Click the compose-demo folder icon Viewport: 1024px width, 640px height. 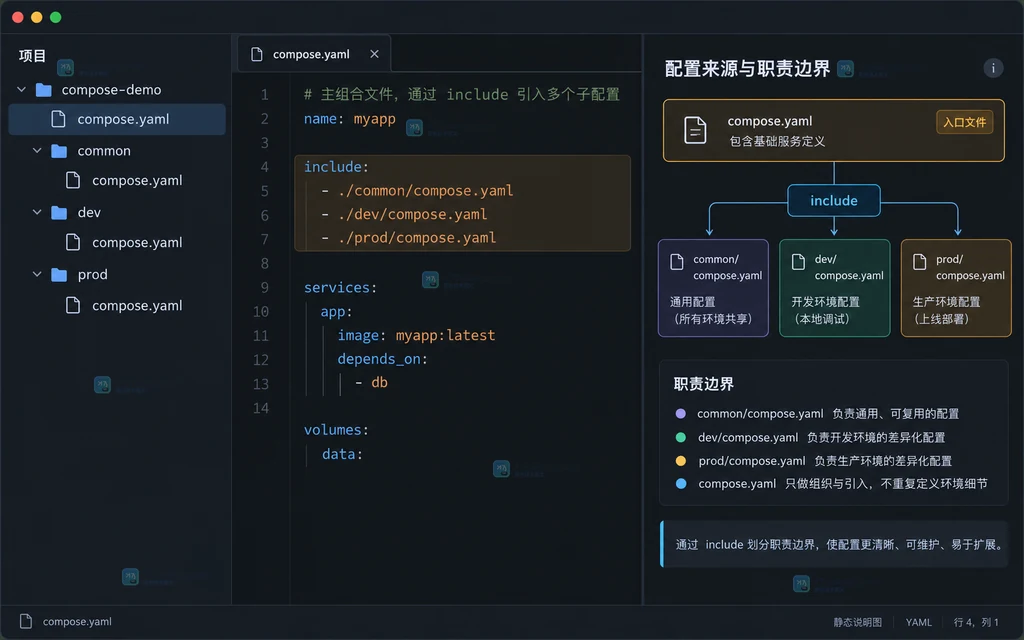coord(44,89)
